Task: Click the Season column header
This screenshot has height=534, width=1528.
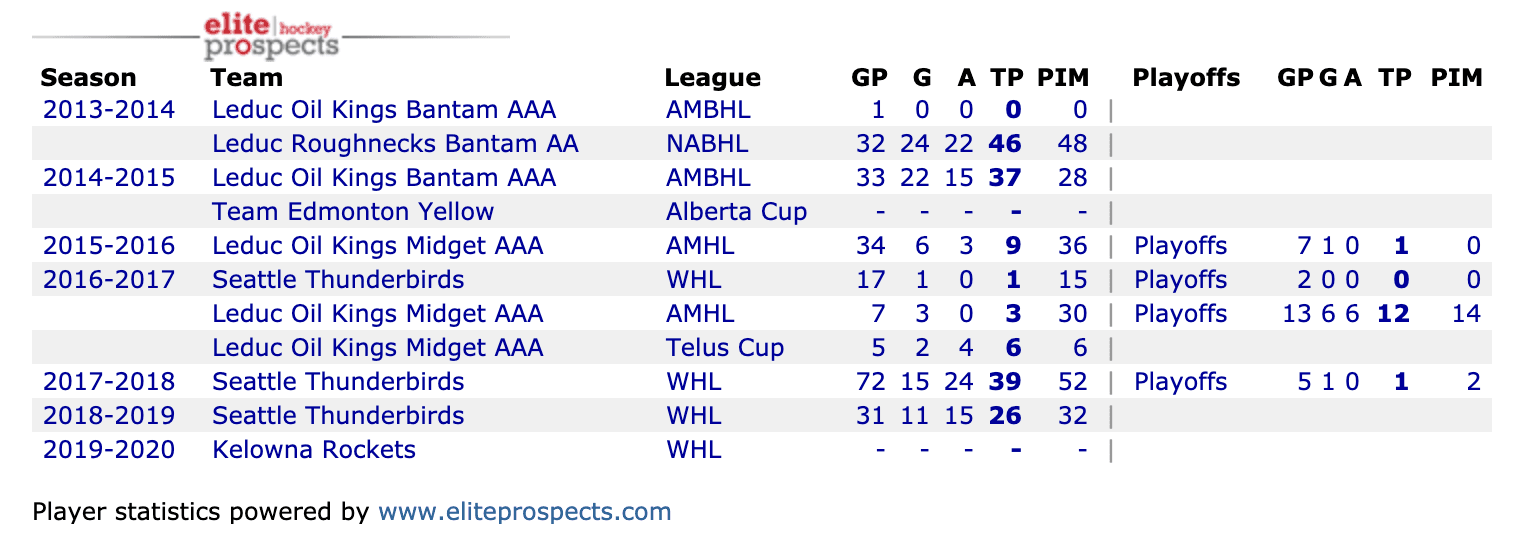Action: pos(88,78)
